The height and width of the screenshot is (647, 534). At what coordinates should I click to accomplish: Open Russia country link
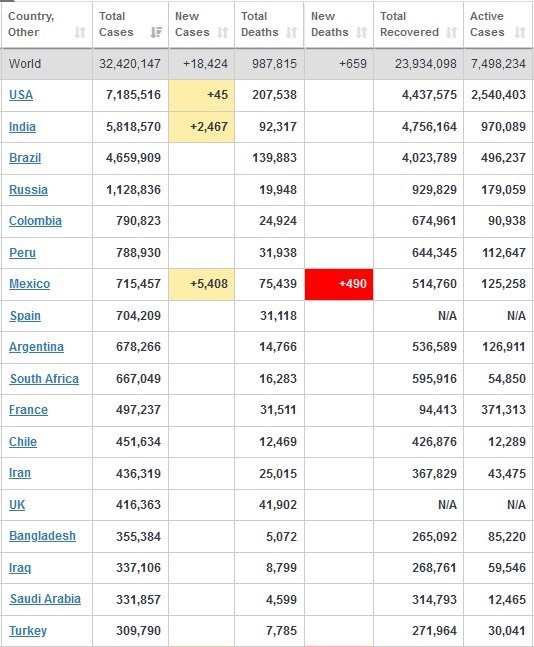28,190
